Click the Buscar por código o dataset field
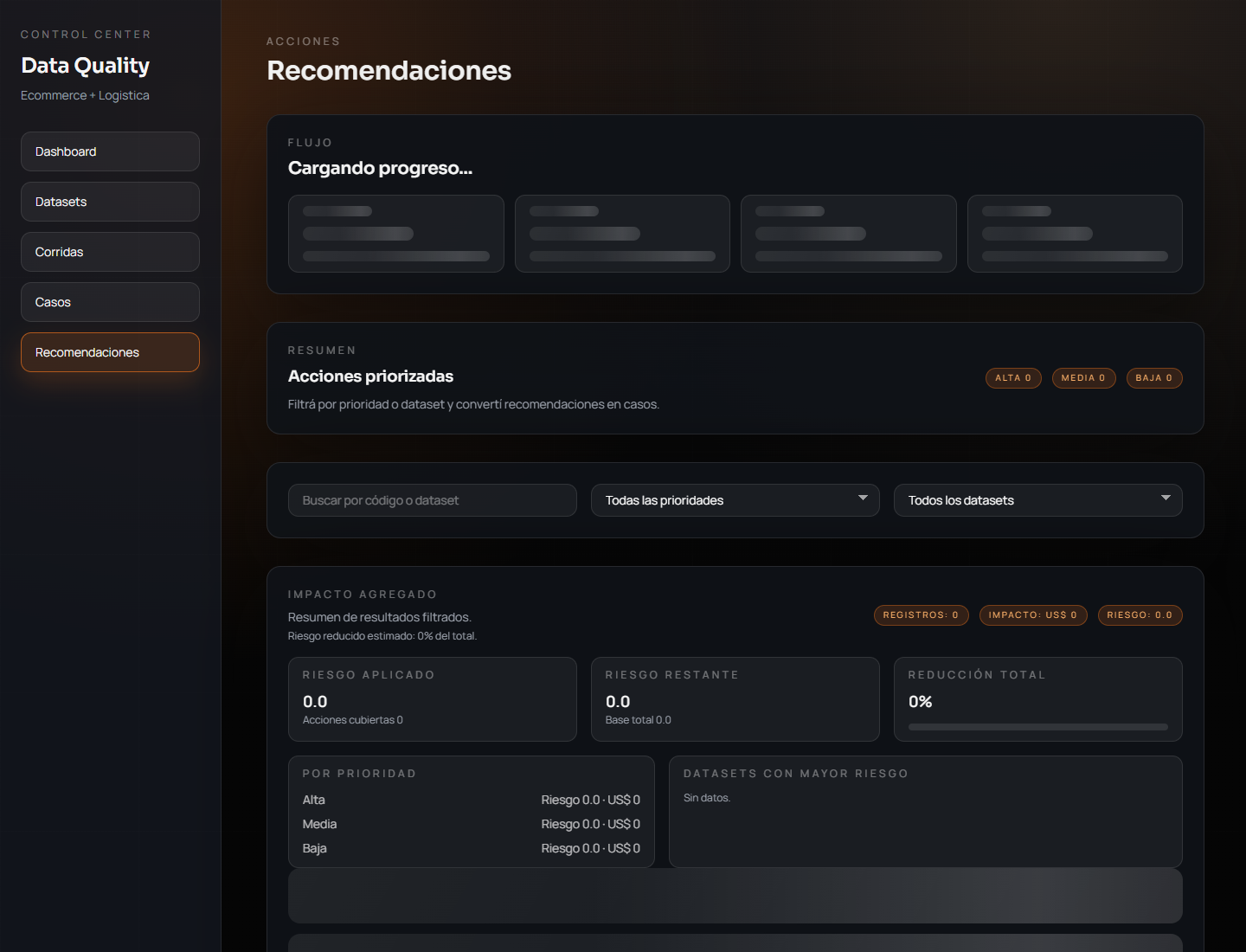This screenshot has height=952, width=1246. (432, 500)
